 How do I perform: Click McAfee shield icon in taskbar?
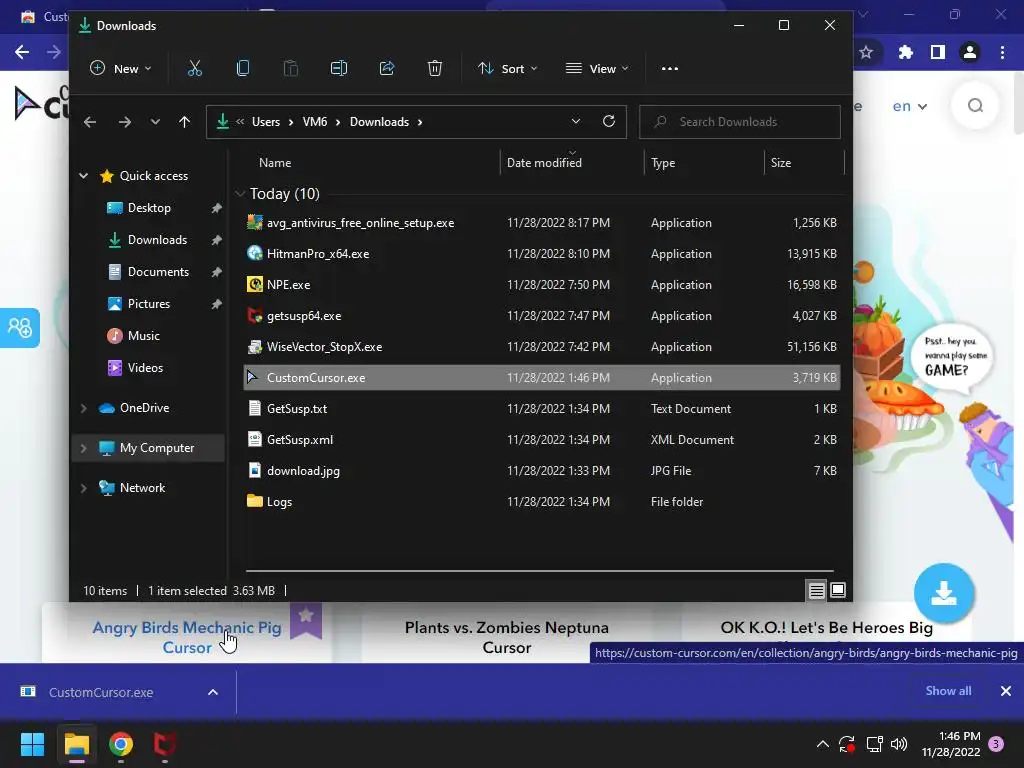[x=165, y=744]
